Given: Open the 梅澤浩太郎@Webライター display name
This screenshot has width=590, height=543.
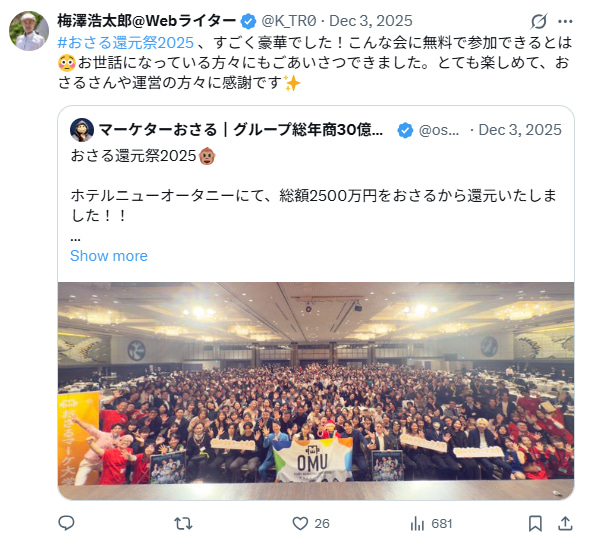Looking at the screenshot, I should (147, 21).
